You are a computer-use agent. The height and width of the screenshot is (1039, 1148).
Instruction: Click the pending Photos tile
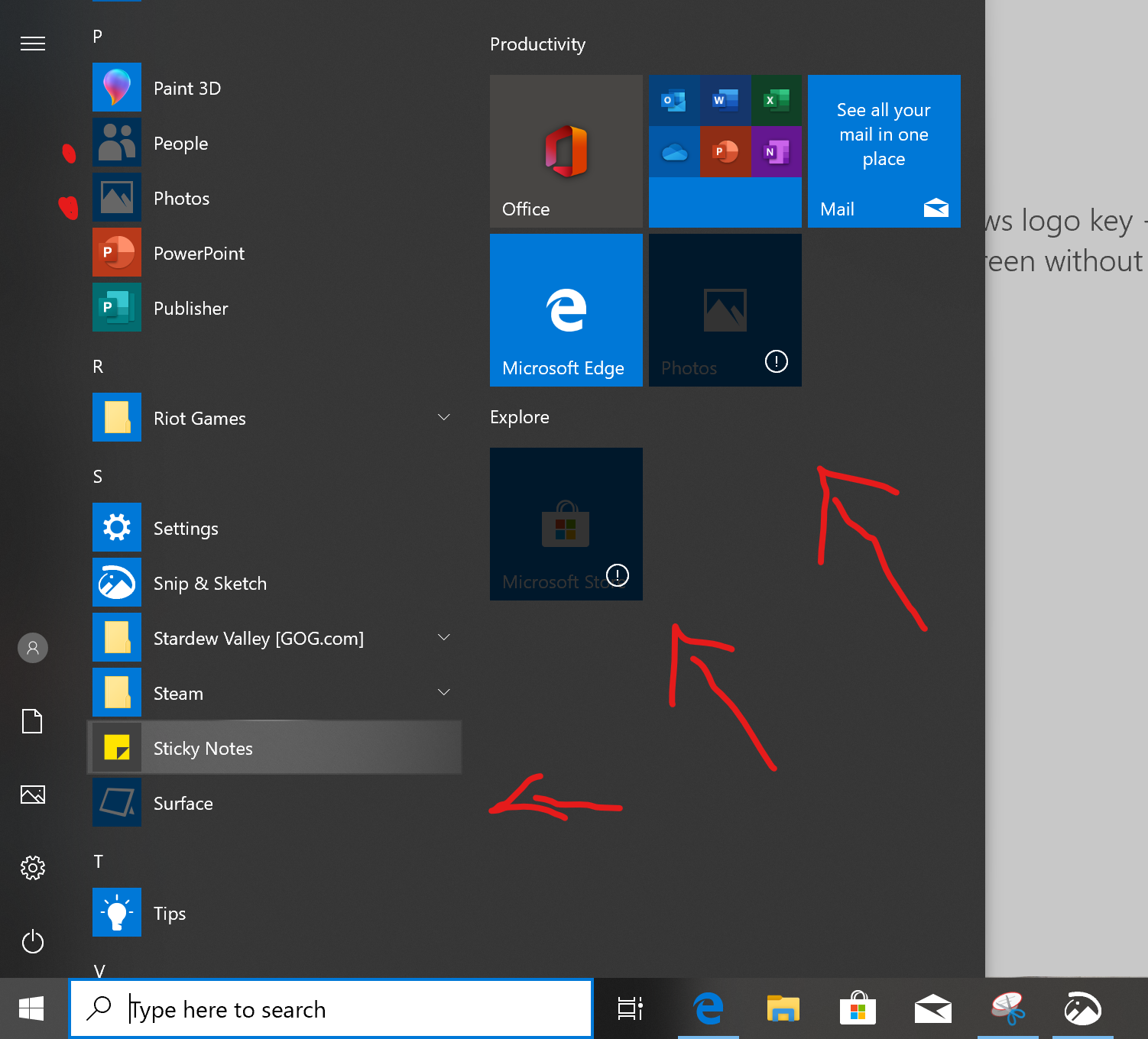point(725,310)
